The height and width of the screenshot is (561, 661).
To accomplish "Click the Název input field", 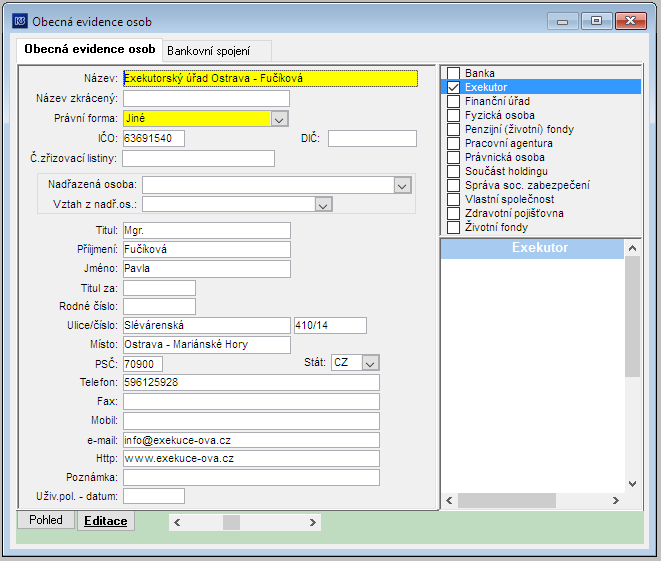I will (x=270, y=78).
